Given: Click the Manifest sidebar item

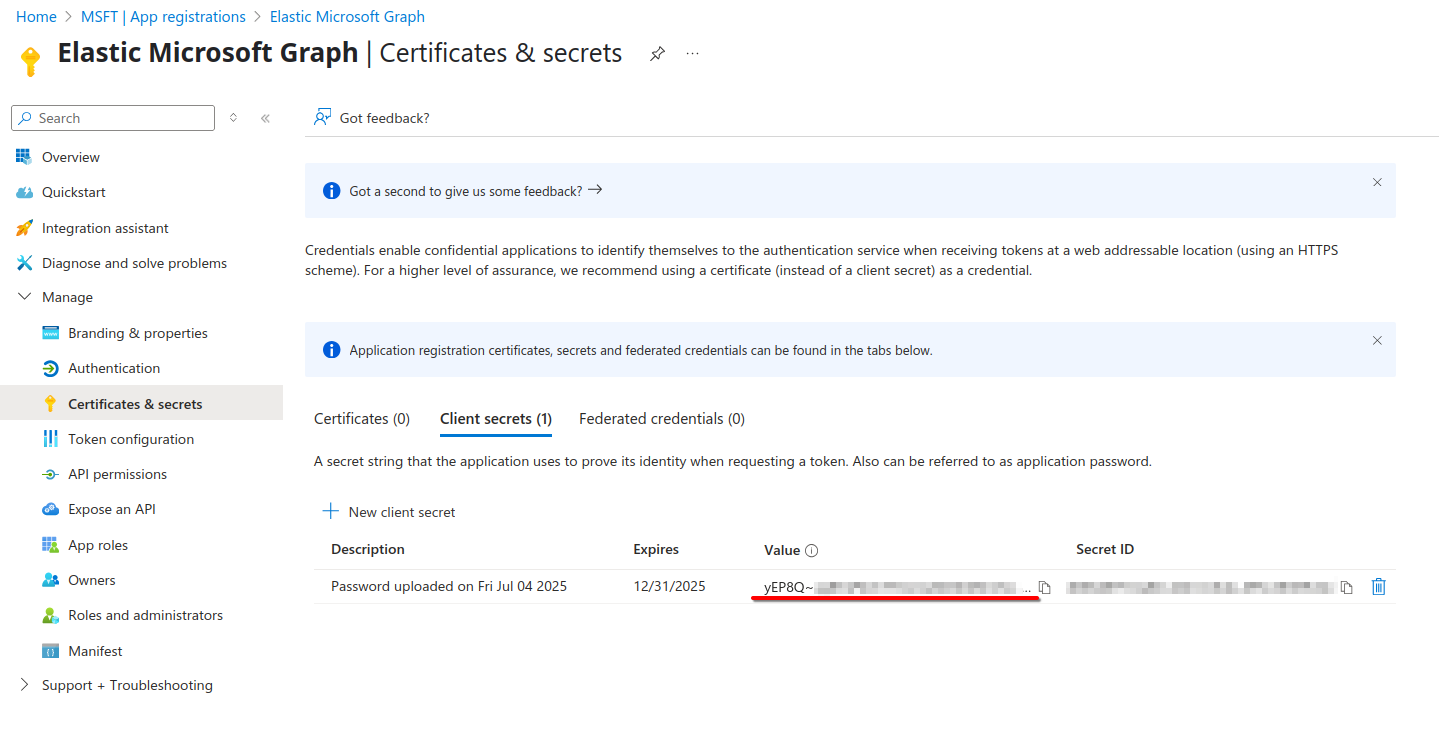Looking at the screenshot, I should [94, 650].
